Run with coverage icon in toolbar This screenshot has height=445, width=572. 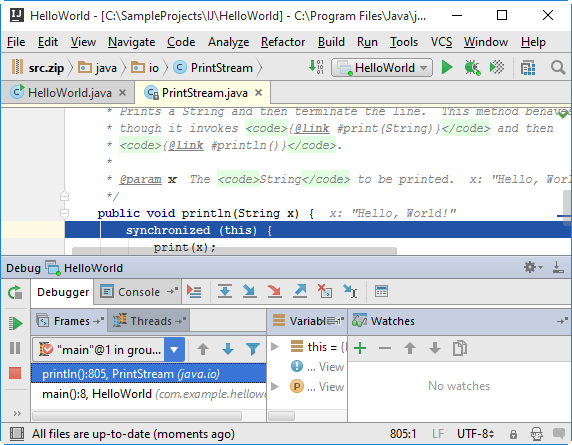point(497,67)
